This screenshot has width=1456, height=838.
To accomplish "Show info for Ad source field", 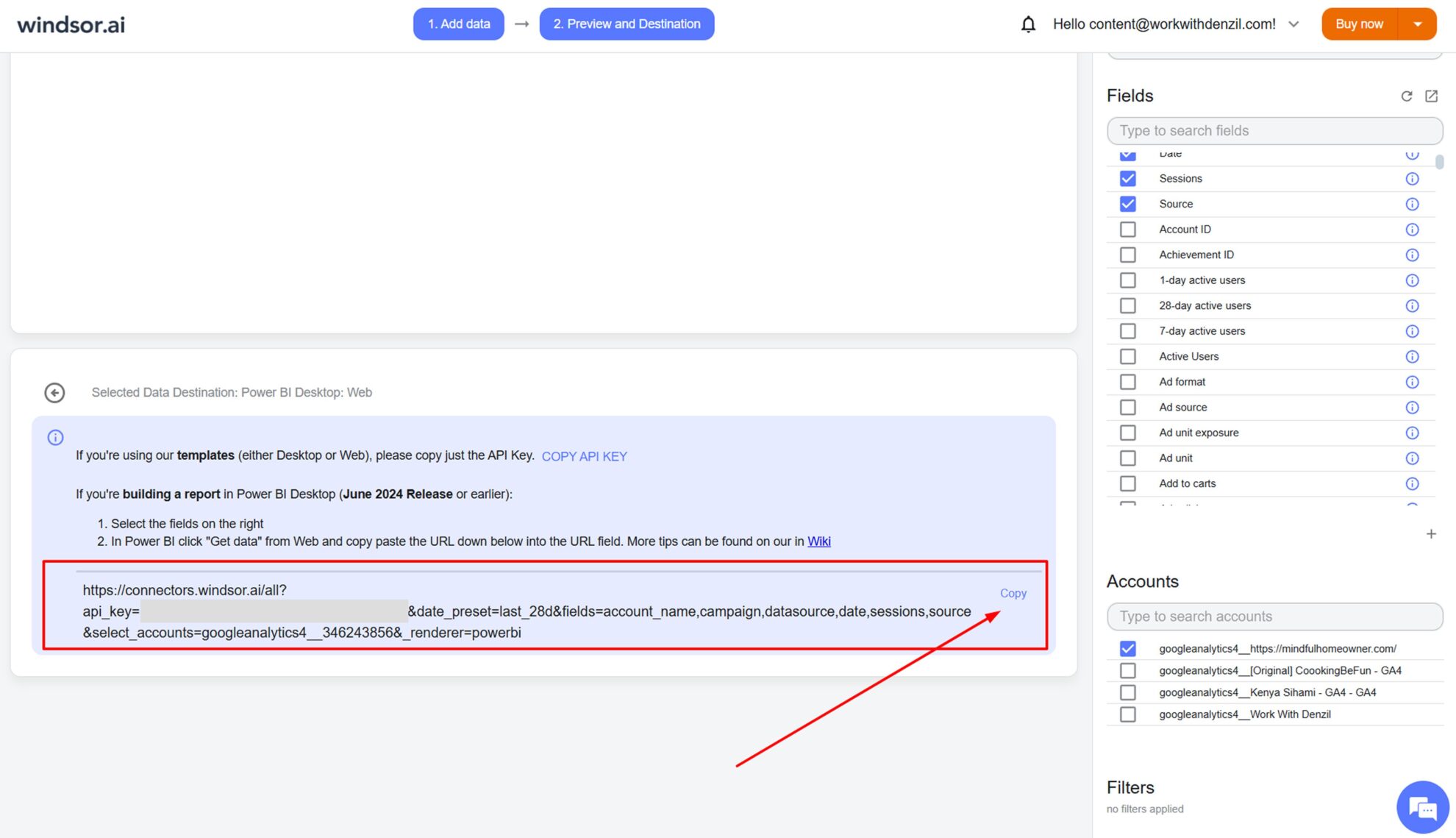I will point(1412,408).
